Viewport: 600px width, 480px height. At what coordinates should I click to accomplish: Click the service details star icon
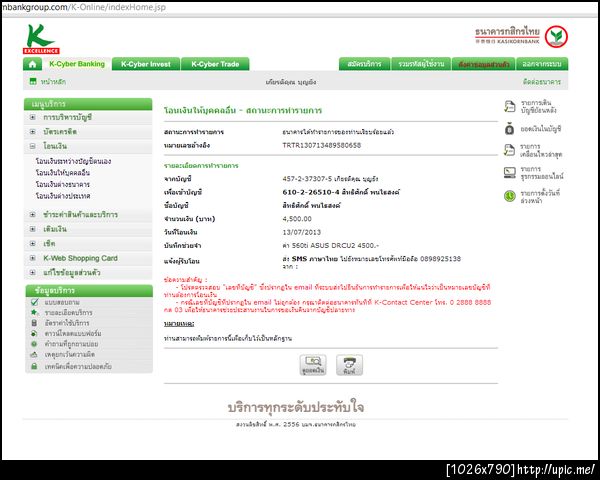coord(34,312)
